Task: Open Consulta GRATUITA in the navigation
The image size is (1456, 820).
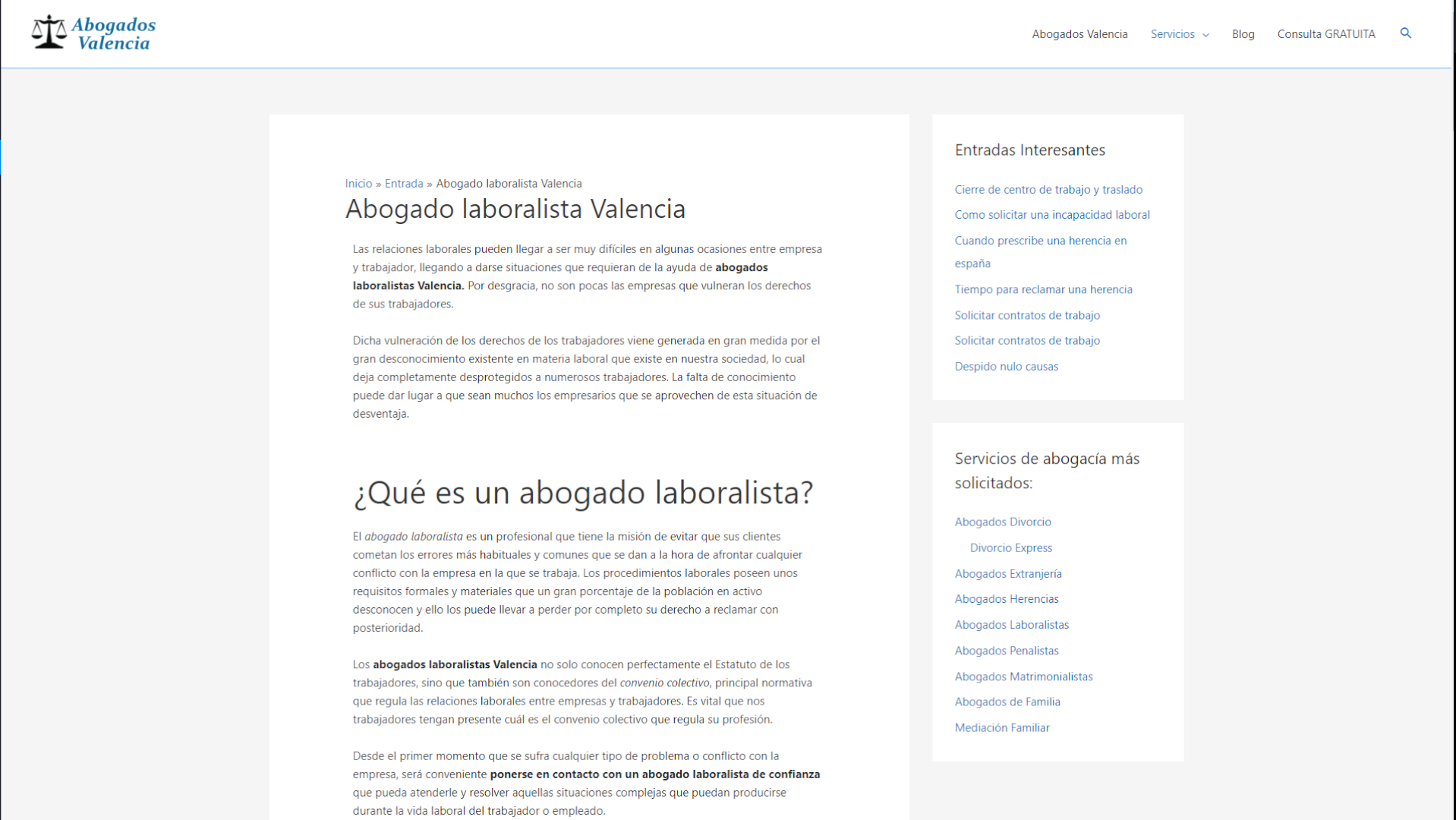Action: tap(1325, 34)
